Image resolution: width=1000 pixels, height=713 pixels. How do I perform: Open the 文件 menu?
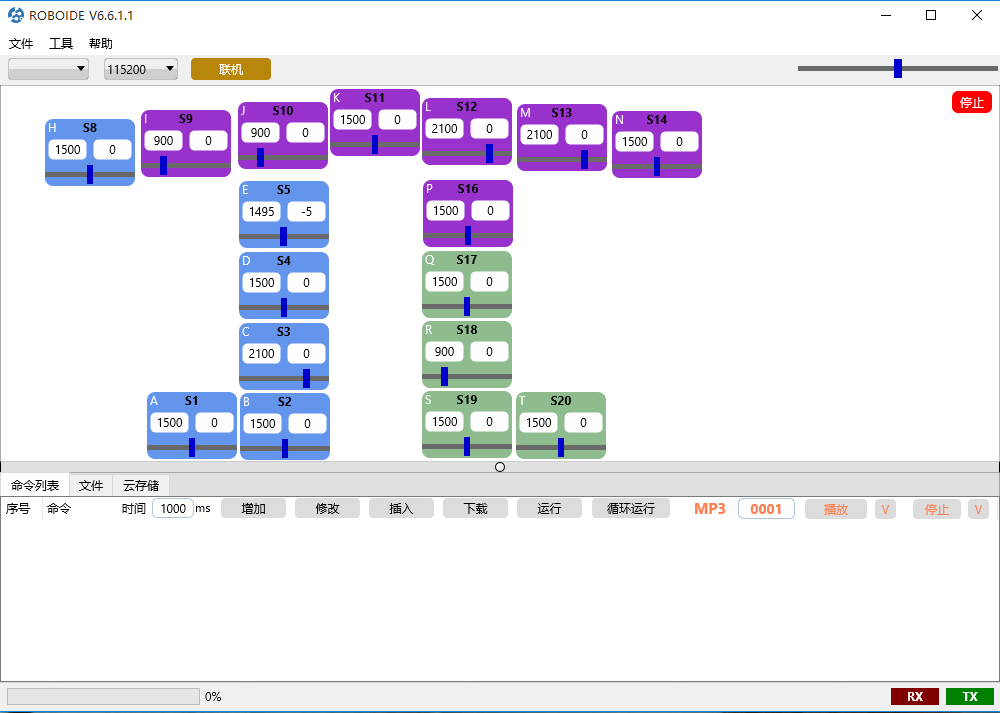pyautogui.click(x=20, y=43)
